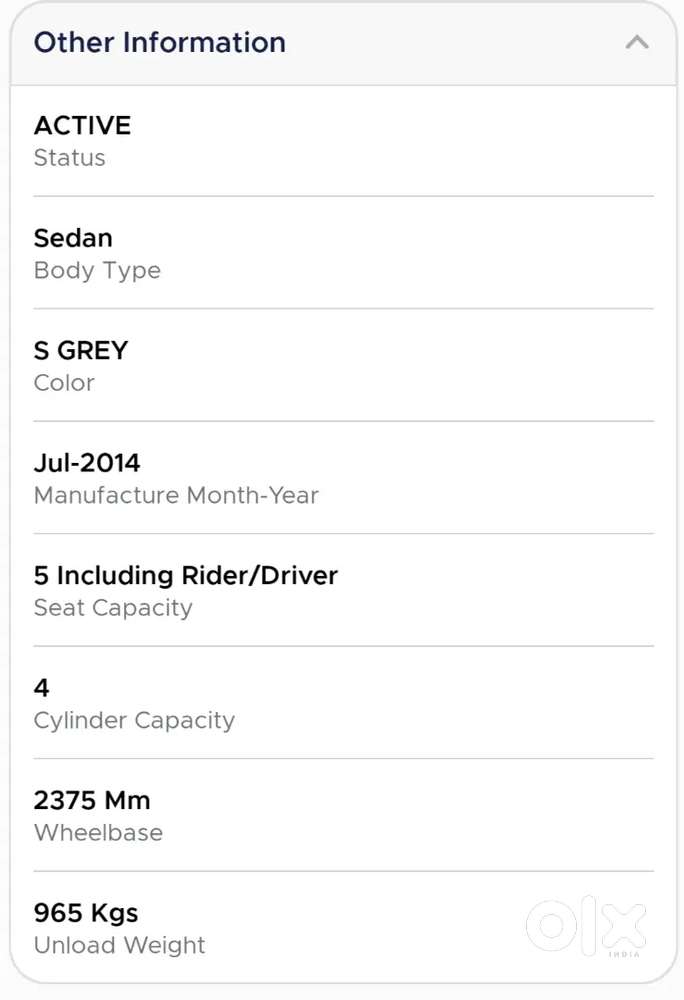The height and width of the screenshot is (1000, 684).
Task: Click the cylinder capacity value 4
Action: tap(40, 687)
